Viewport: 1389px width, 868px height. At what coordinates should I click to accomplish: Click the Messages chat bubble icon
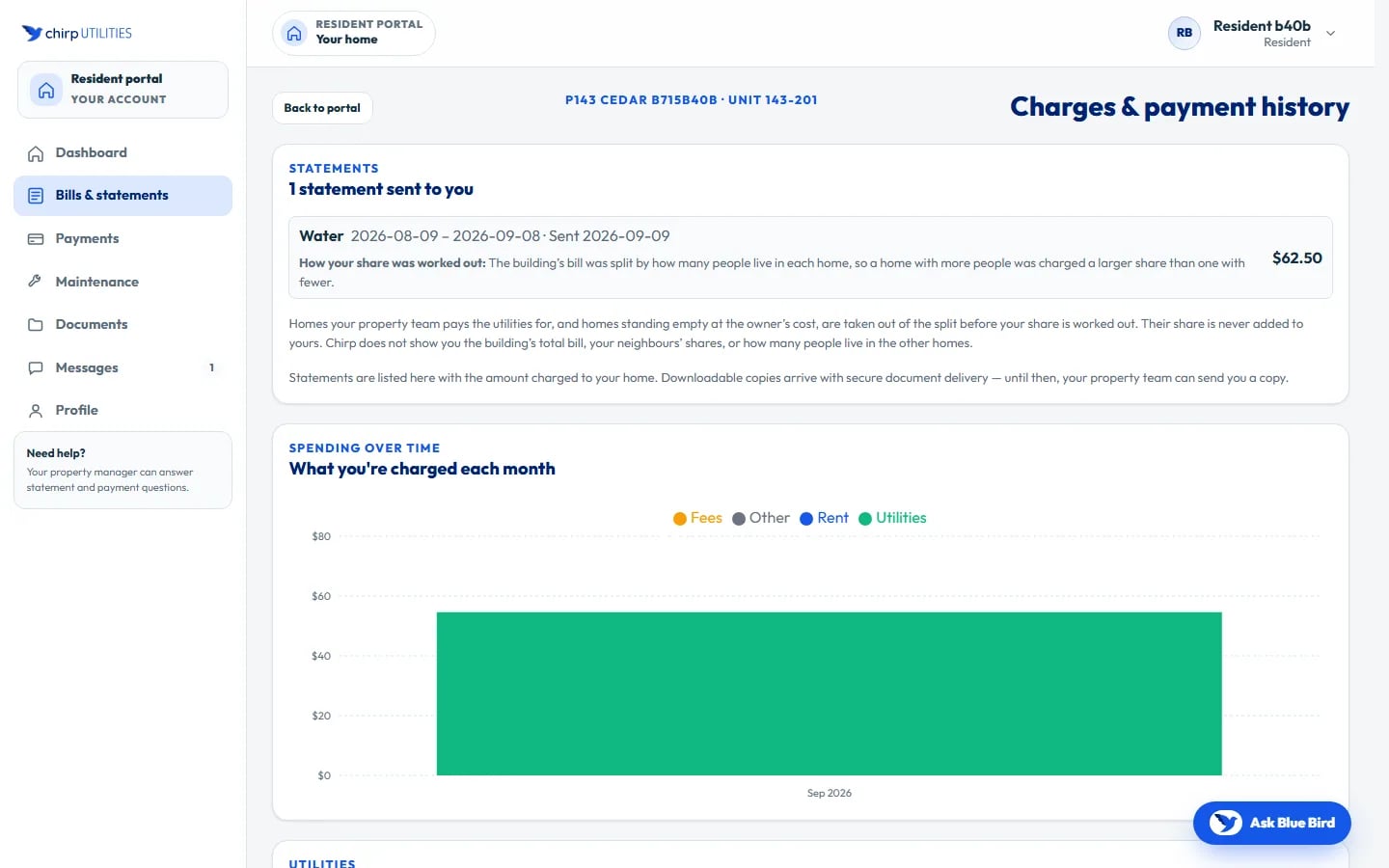point(36,367)
